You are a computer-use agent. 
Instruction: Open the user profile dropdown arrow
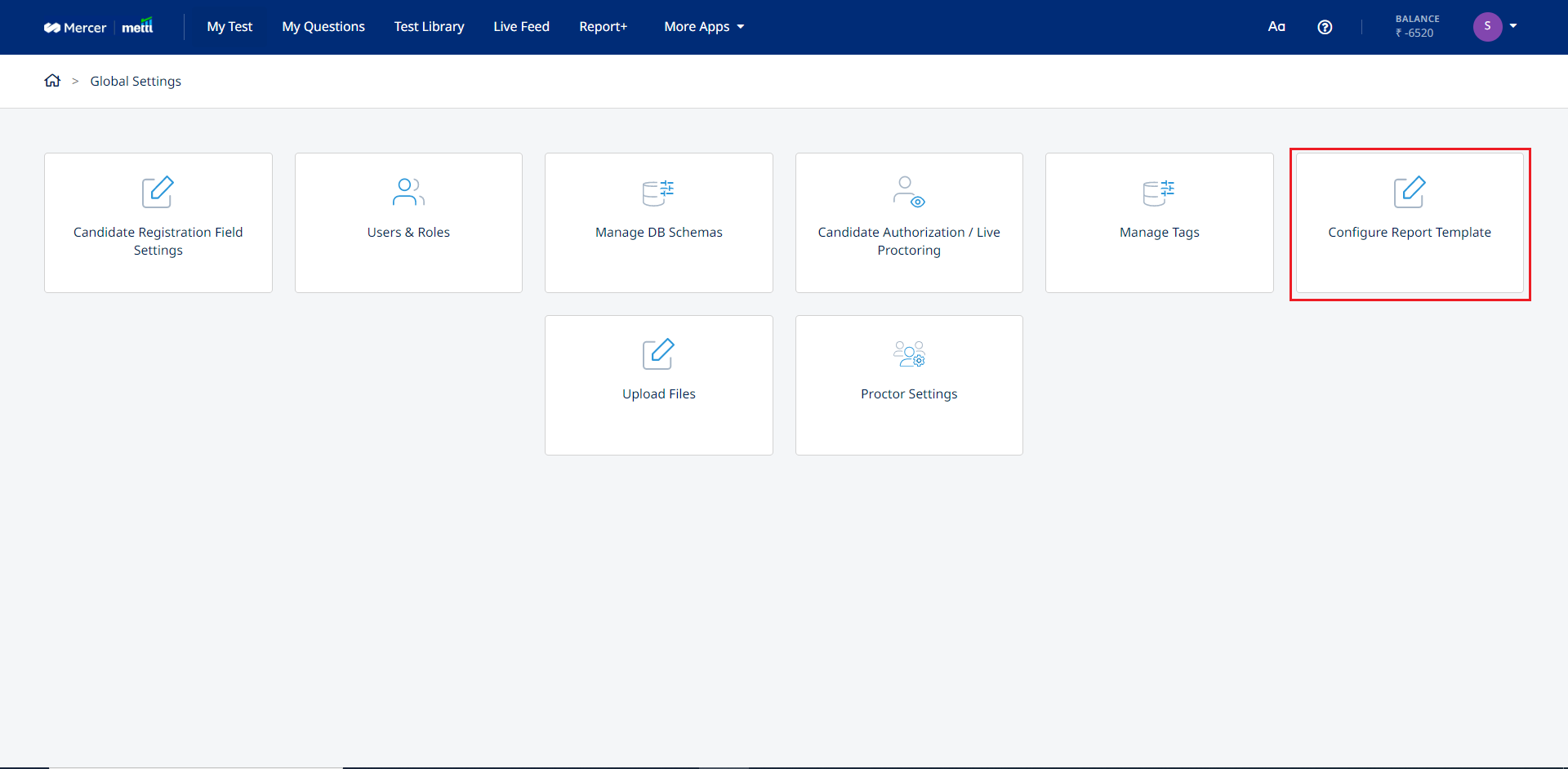1513,26
